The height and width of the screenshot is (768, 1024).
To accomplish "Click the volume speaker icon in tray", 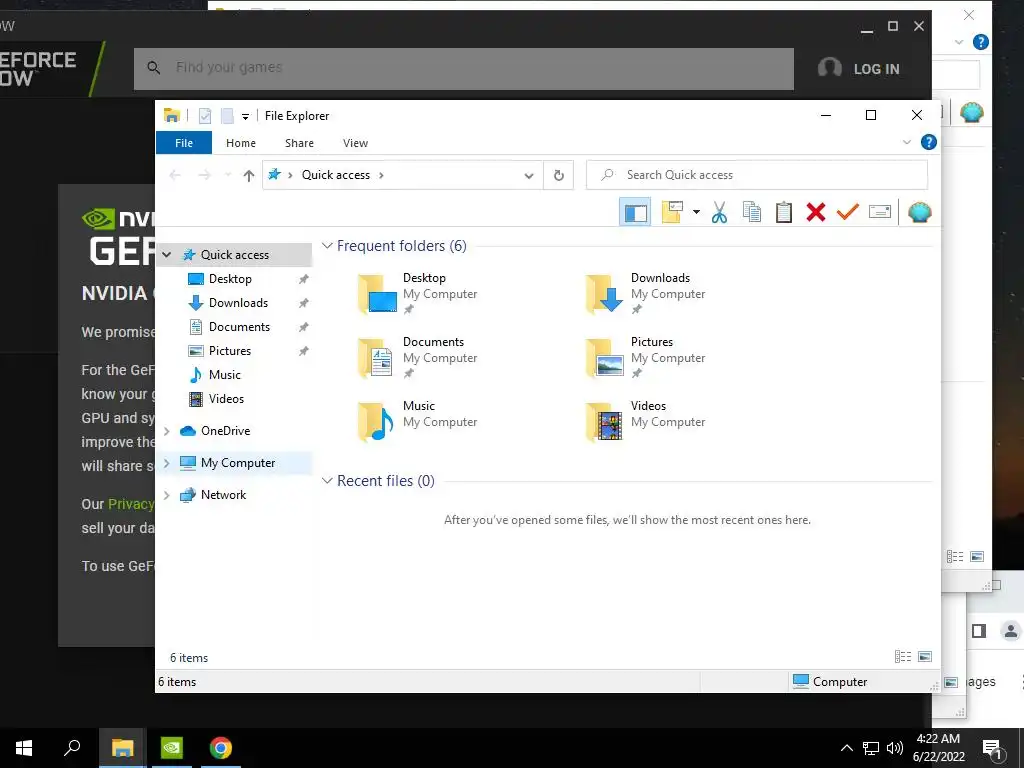I will (895, 748).
